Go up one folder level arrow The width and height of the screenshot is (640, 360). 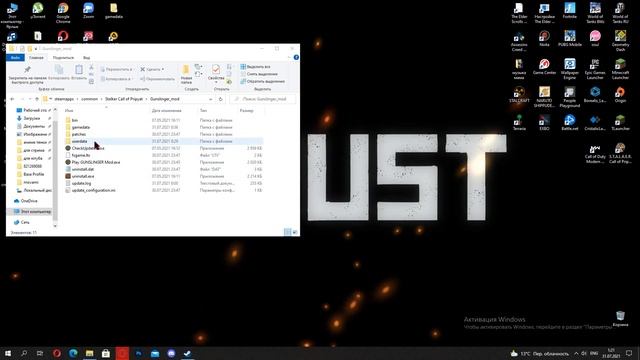(37, 99)
